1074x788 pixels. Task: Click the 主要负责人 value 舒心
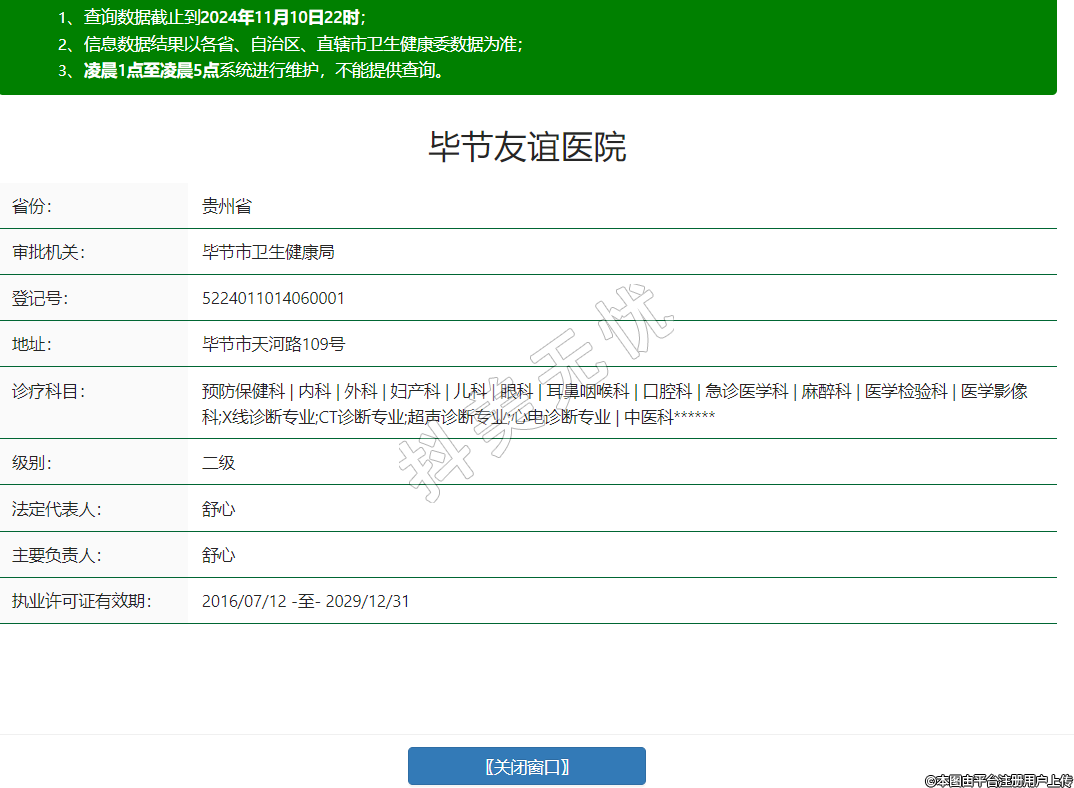(x=218, y=555)
